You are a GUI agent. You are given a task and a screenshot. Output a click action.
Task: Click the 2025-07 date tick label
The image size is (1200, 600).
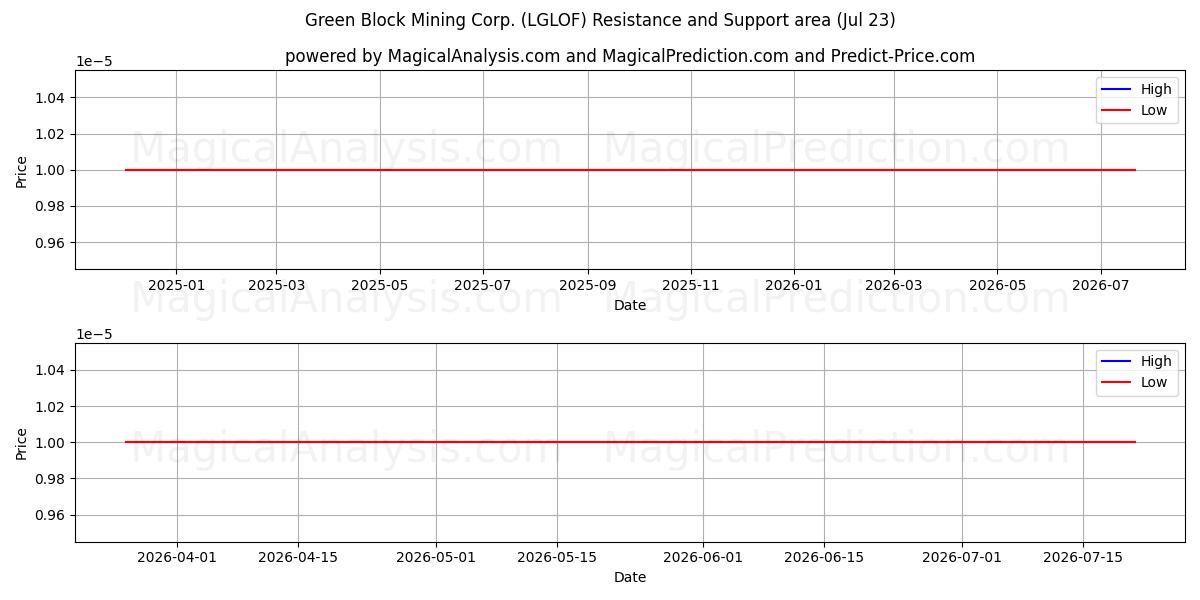click(x=483, y=285)
